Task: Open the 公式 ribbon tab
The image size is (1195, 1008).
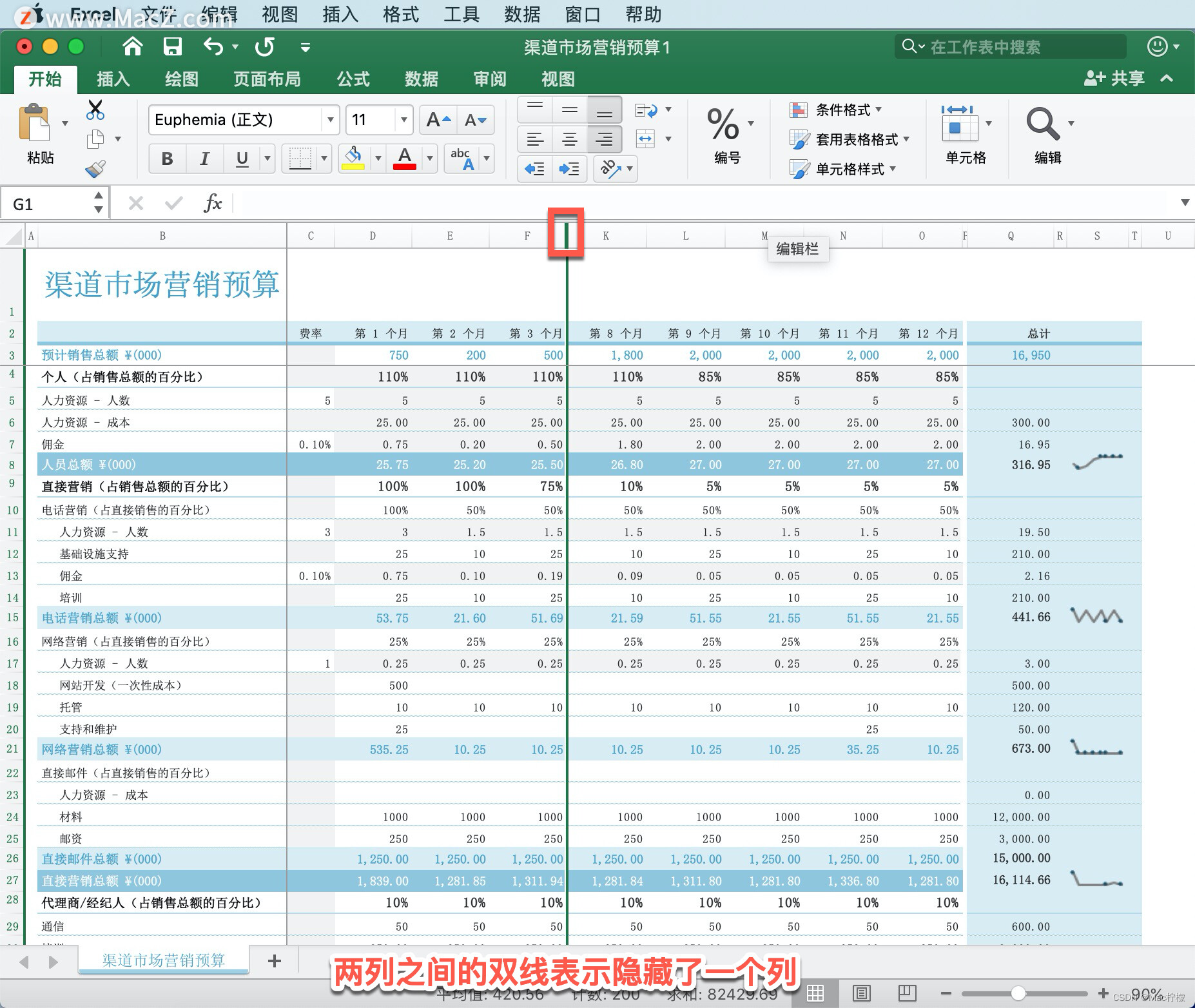Action: pyautogui.click(x=353, y=79)
